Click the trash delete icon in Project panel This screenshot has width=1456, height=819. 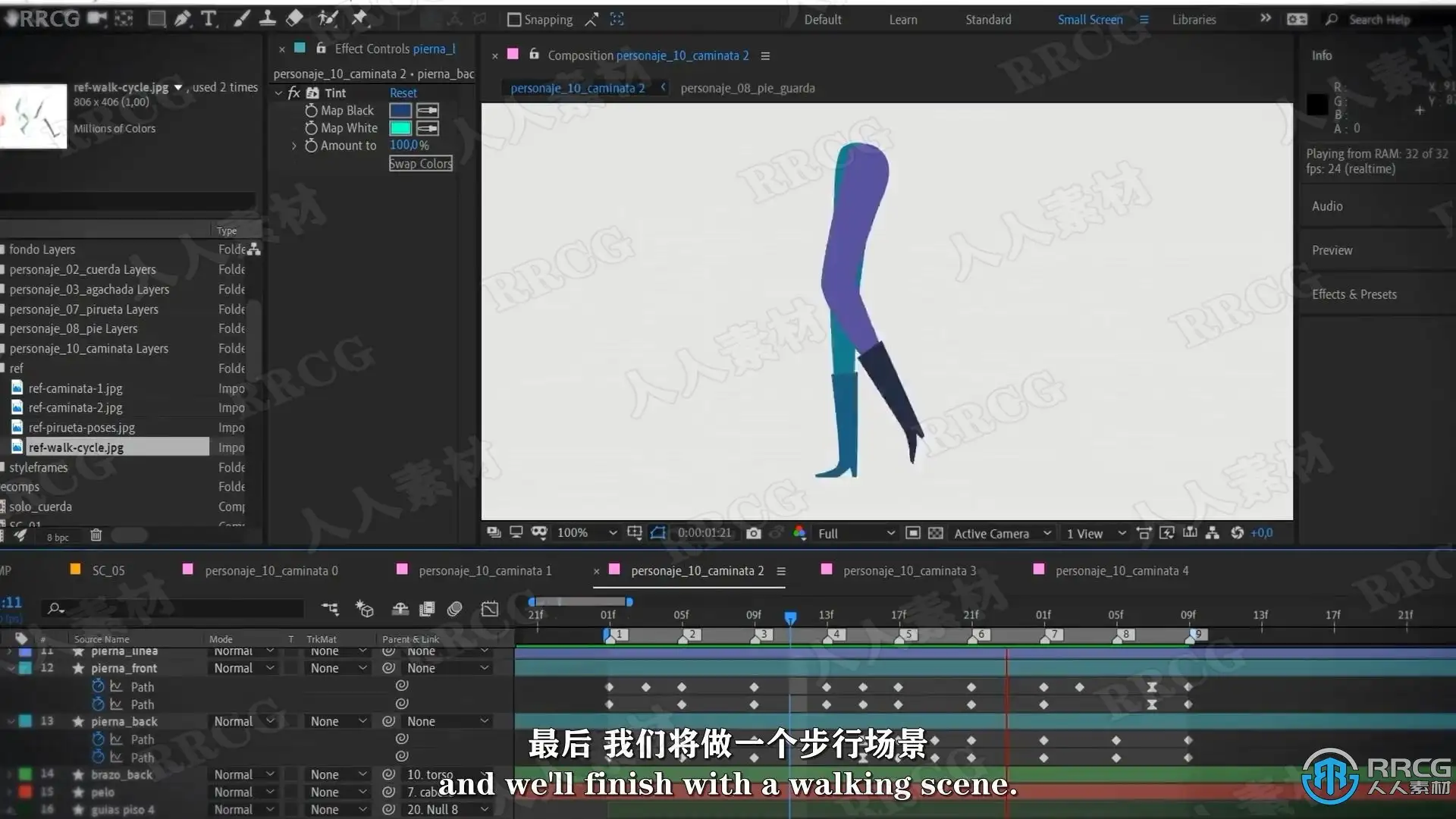96,535
